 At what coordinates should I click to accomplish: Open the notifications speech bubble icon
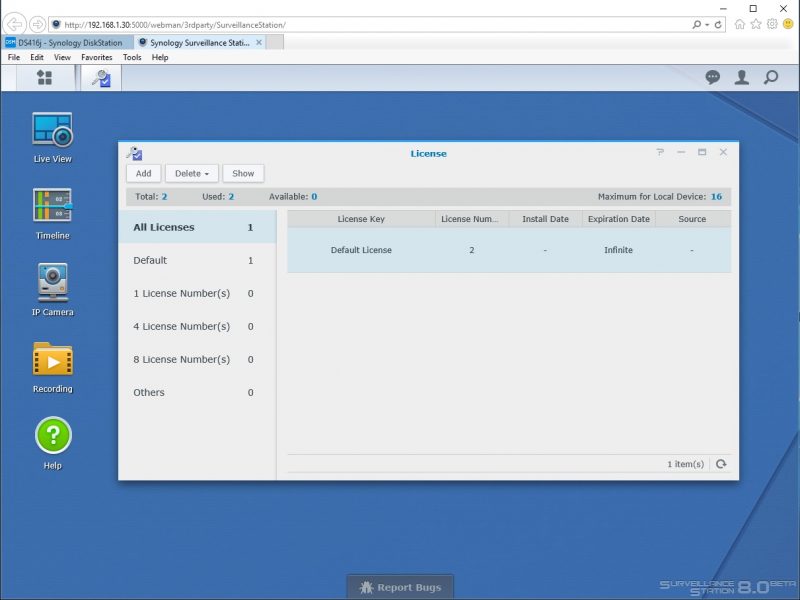tap(712, 78)
